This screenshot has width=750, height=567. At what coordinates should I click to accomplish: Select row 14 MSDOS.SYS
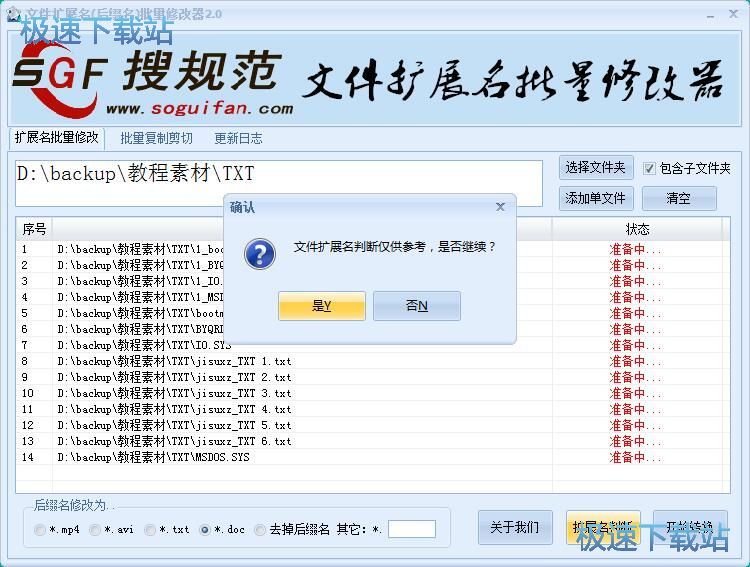tap(373, 457)
